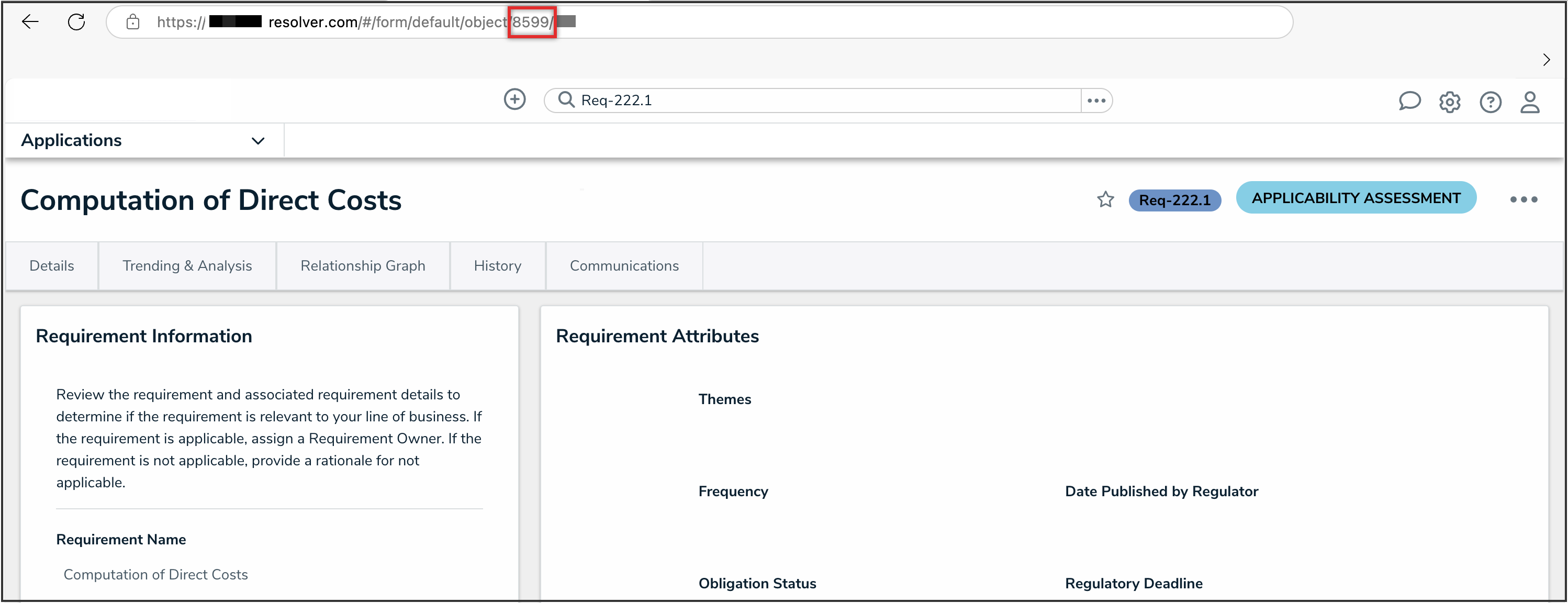The image size is (1568, 603).
Task: Open the more actions ellipsis beside Applicability Assessment
Action: tap(1524, 199)
